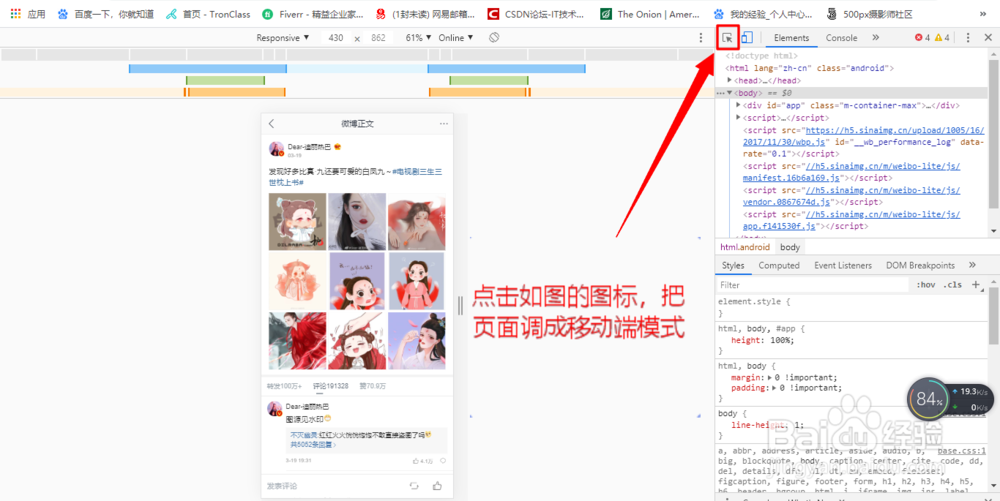Screen dimensions: 1000x501
Task: Toggle the .cls class editor button
Action: pos(952,285)
